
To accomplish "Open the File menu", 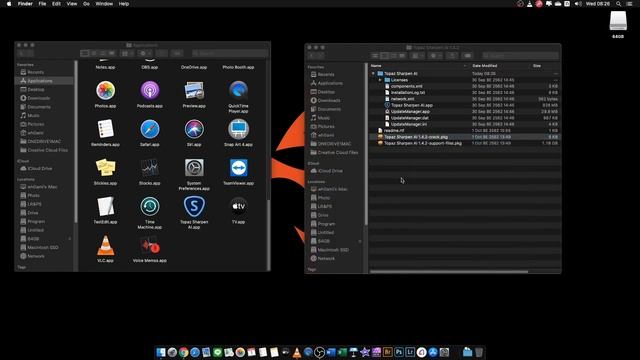I will pos(42,4).
